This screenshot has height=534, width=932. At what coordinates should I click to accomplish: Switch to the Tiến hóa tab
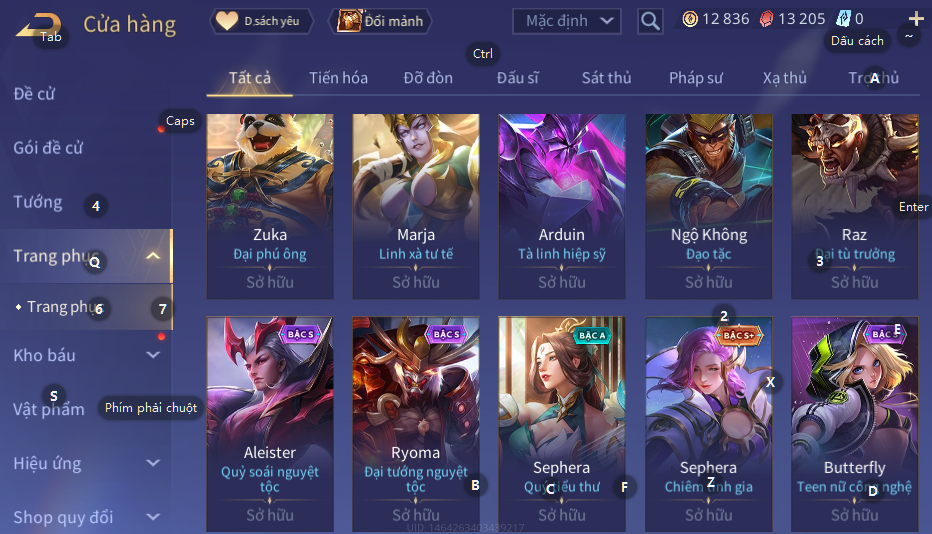338,78
